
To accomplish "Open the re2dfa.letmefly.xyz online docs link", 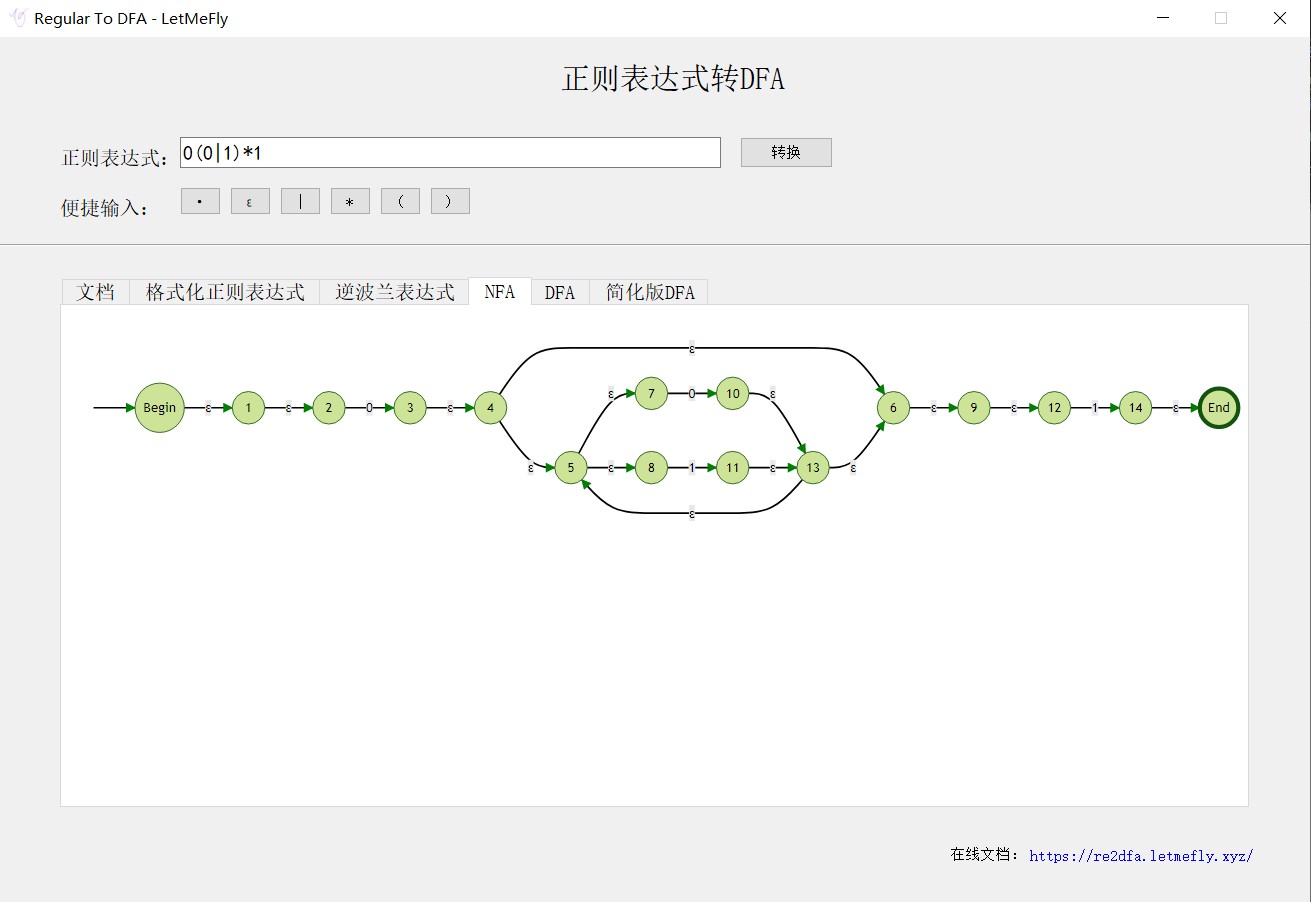I will pyautogui.click(x=1141, y=856).
